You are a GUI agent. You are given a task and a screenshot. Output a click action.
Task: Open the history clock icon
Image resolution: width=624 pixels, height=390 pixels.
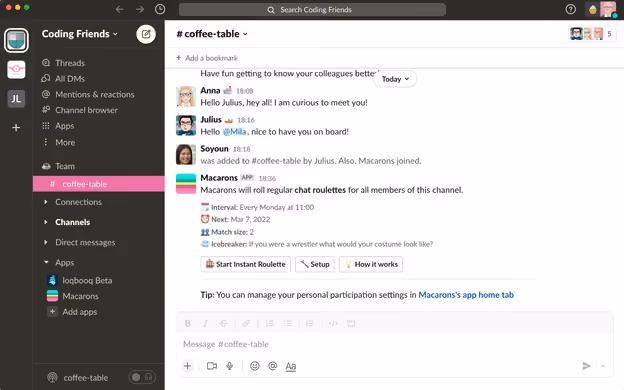tap(160, 9)
